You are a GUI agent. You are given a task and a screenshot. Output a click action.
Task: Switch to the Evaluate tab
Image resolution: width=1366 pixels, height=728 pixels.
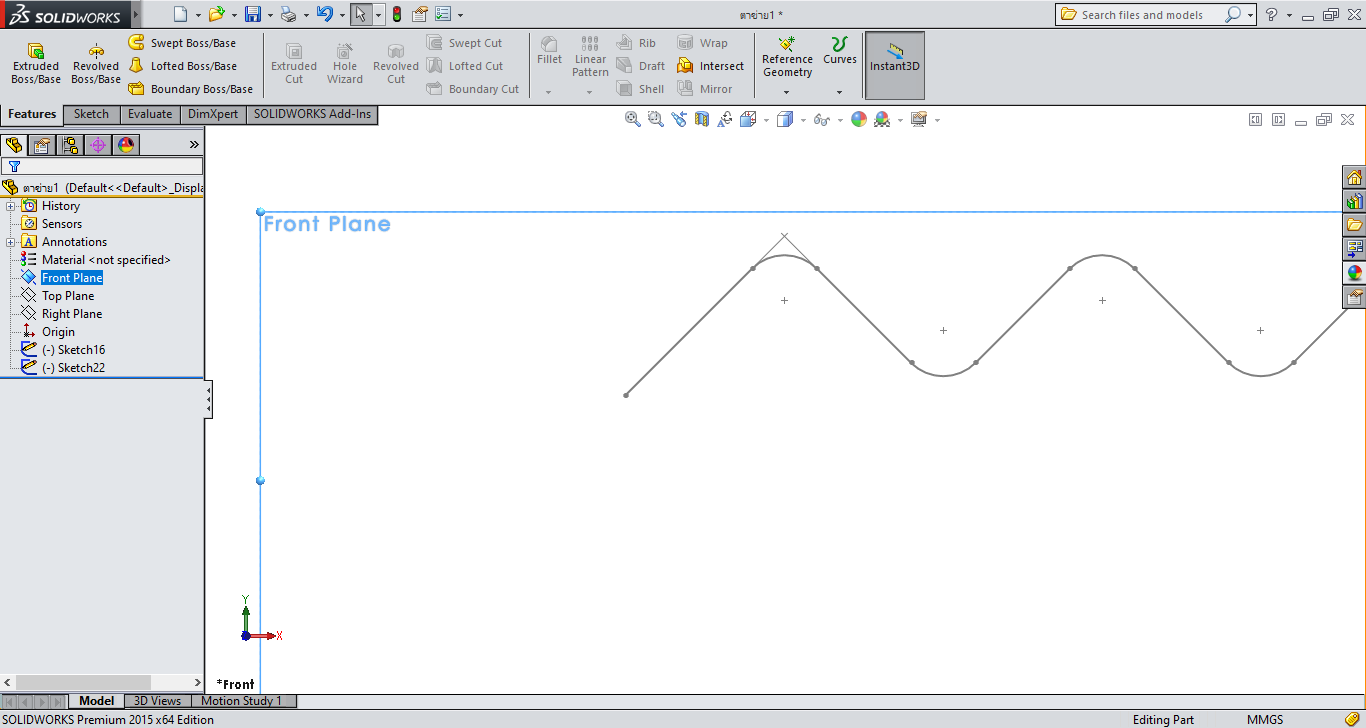[x=150, y=114]
